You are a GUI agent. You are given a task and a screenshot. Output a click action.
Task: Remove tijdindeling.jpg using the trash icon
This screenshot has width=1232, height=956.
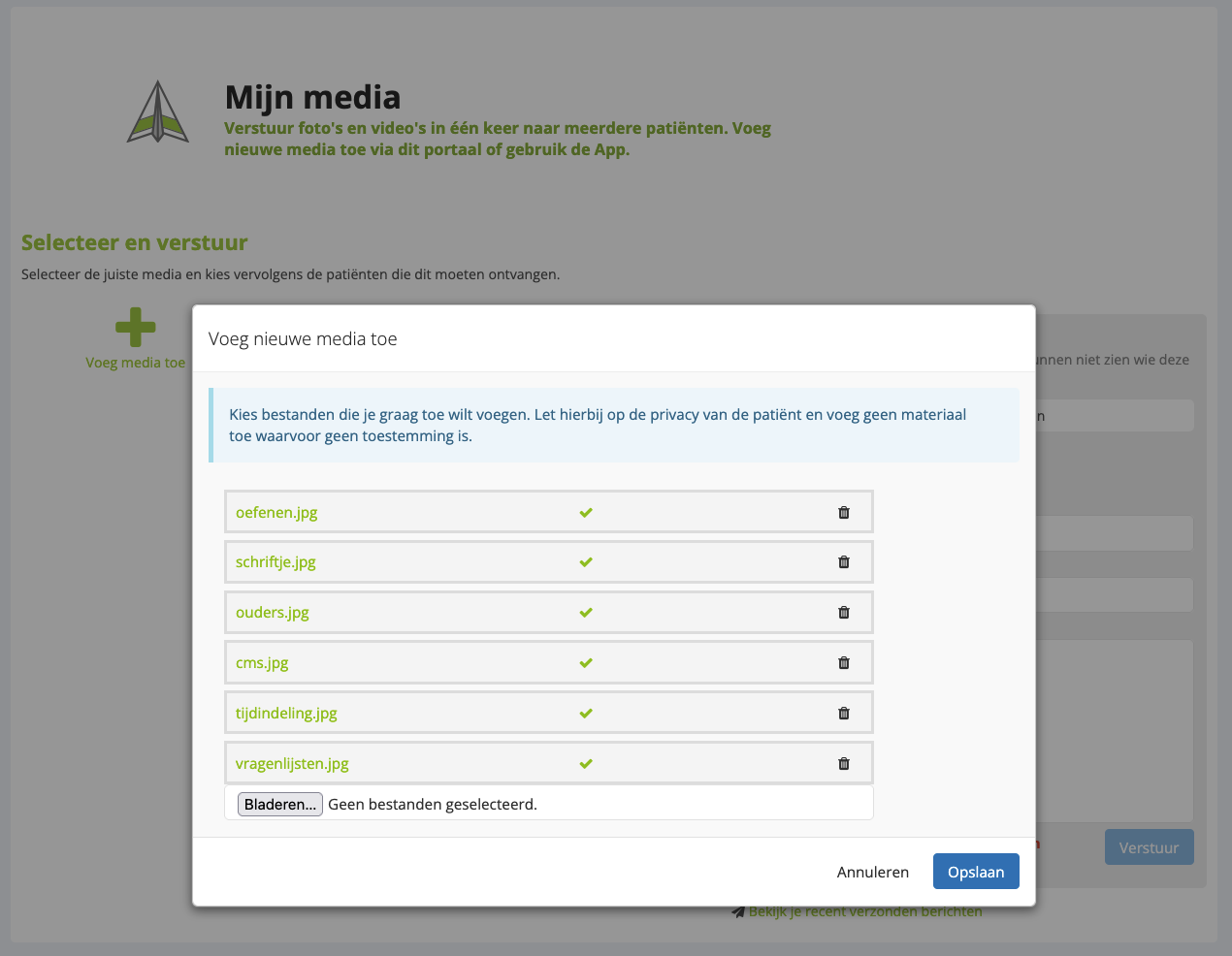click(844, 714)
